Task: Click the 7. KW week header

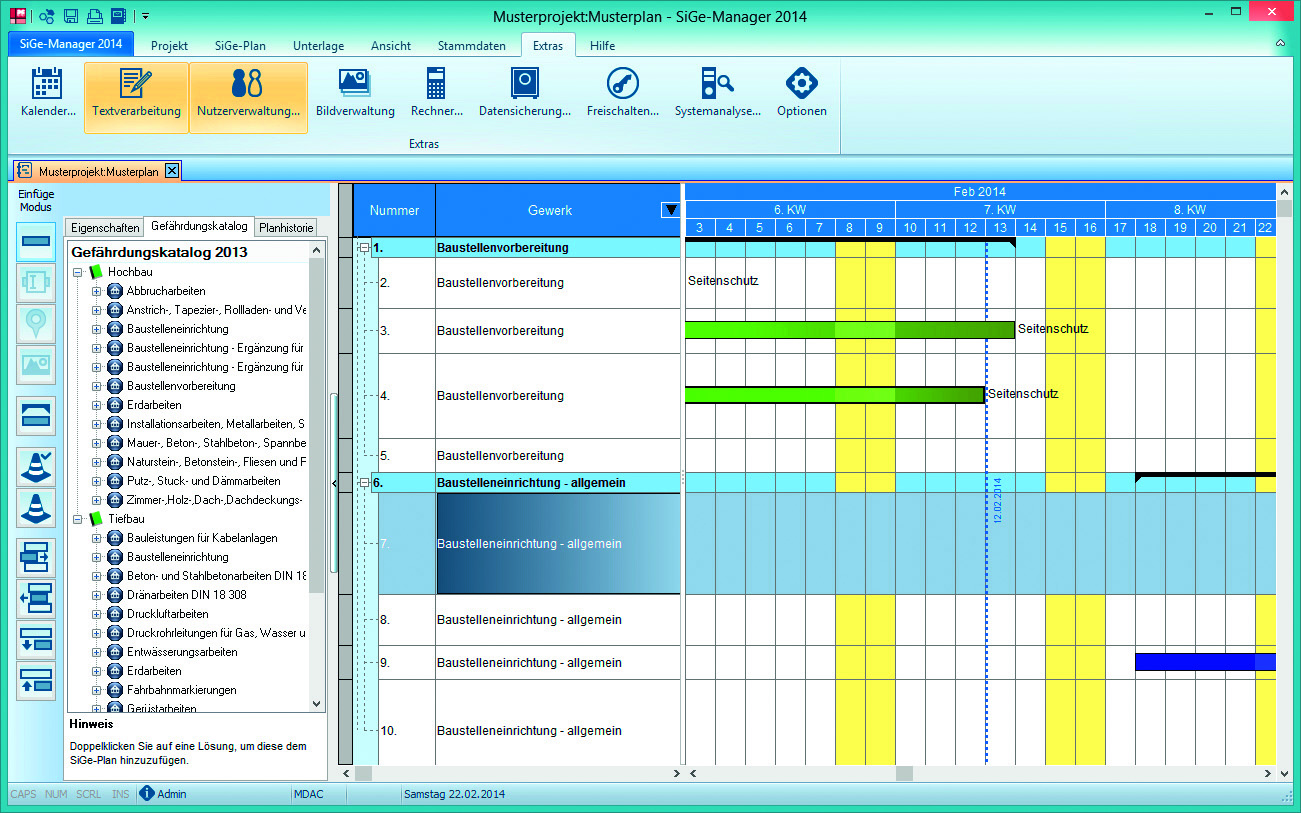Action: [1000, 210]
